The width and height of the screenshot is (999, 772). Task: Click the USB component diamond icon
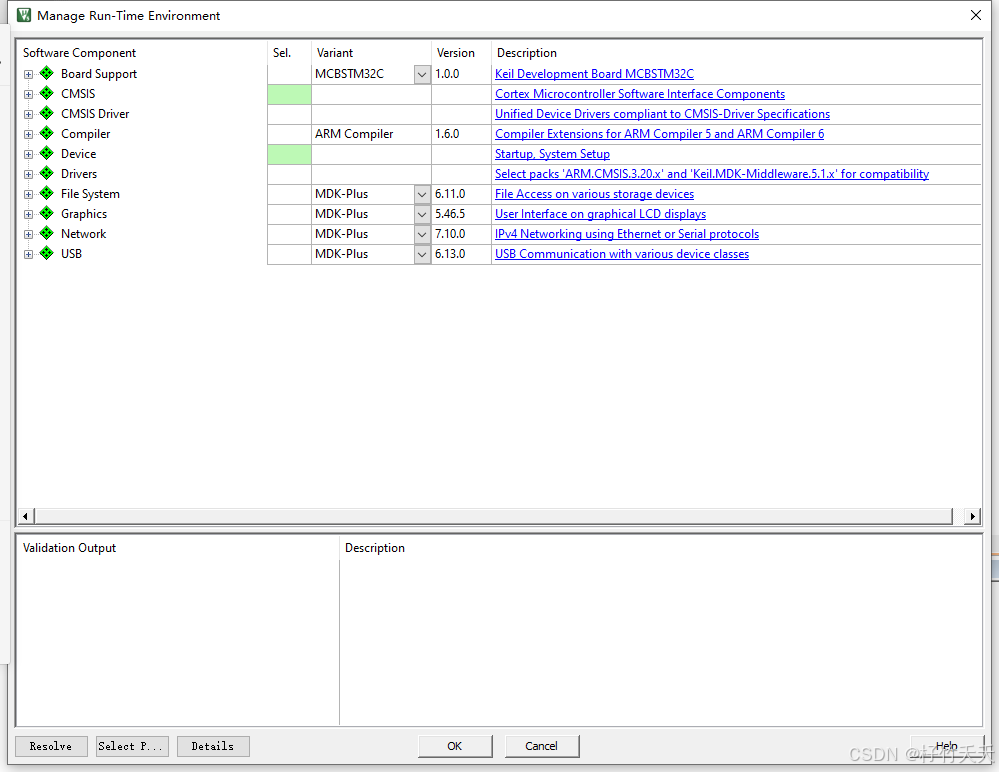point(47,254)
